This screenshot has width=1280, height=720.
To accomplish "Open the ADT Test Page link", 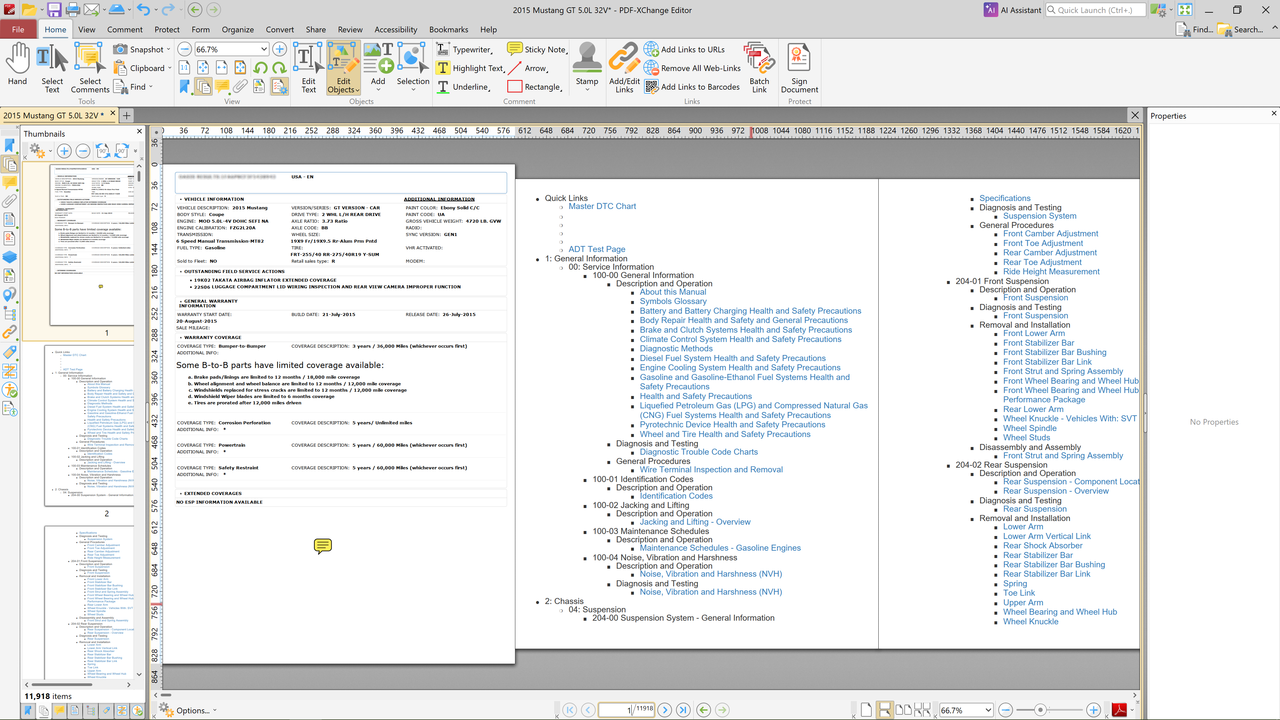I will 597,249.
